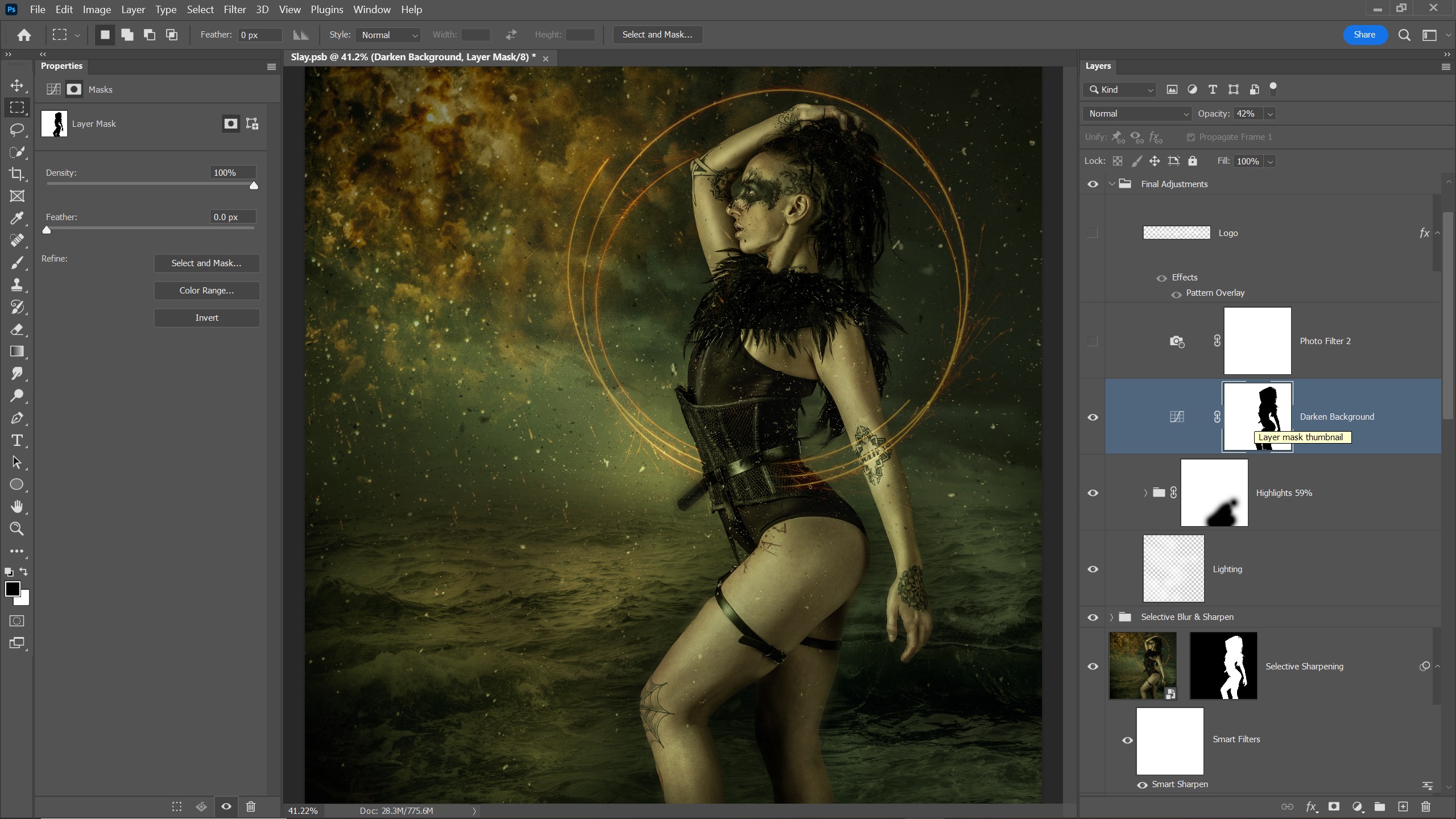
Task: Click the mask Density slider handle
Action: 254,185
